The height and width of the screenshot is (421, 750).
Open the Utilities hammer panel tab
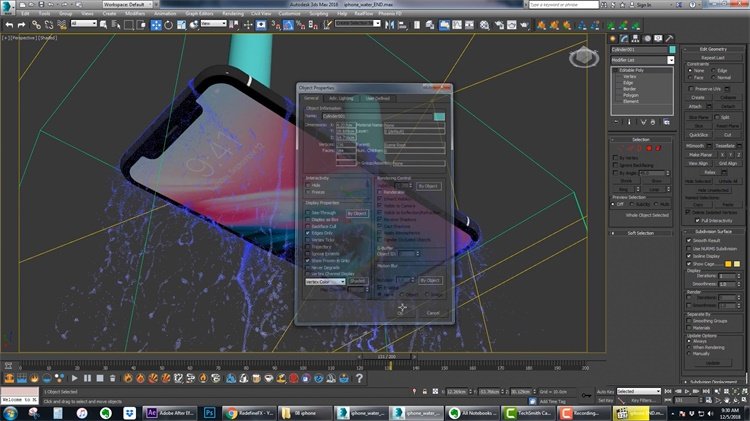point(670,39)
